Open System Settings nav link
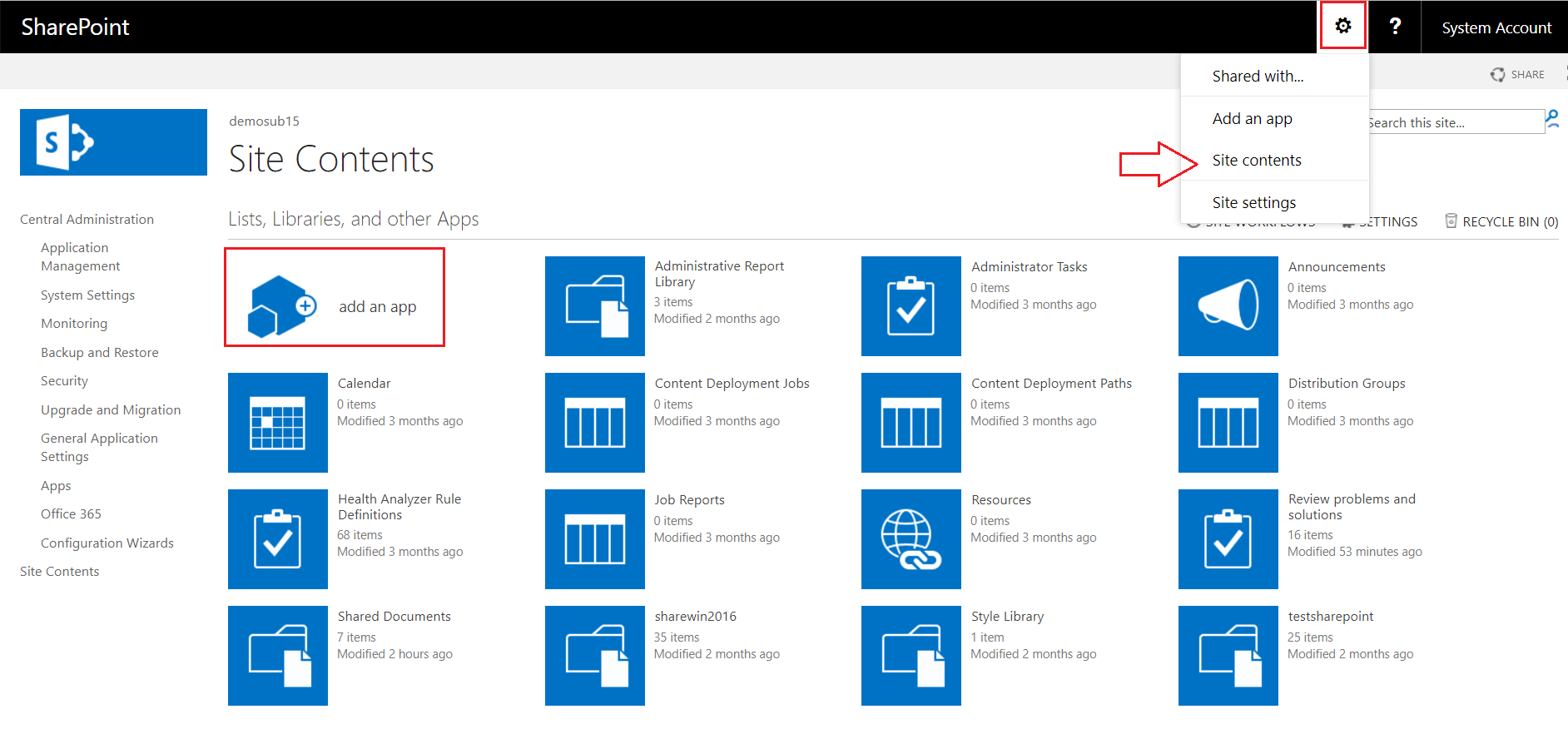 coord(87,295)
